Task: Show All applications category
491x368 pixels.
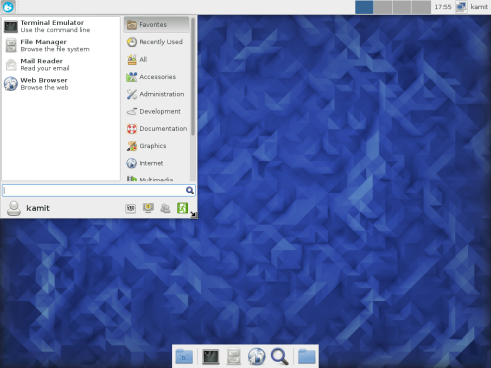Action: 157,59
